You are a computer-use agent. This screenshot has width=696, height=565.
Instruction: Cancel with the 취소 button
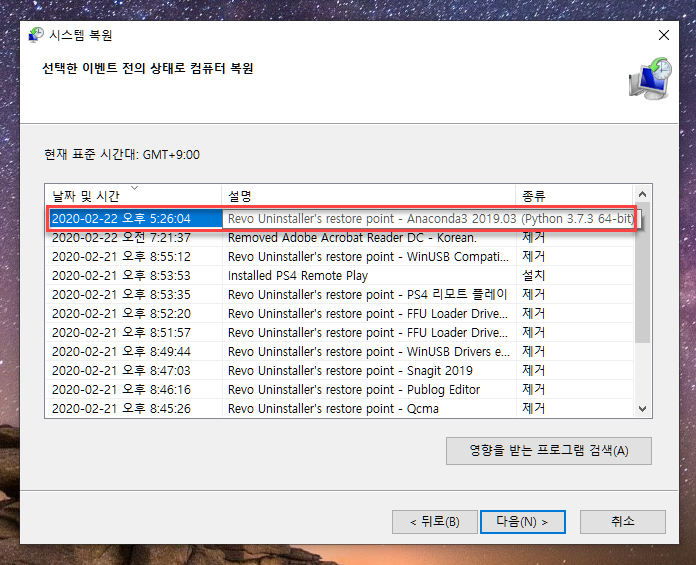click(x=622, y=522)
